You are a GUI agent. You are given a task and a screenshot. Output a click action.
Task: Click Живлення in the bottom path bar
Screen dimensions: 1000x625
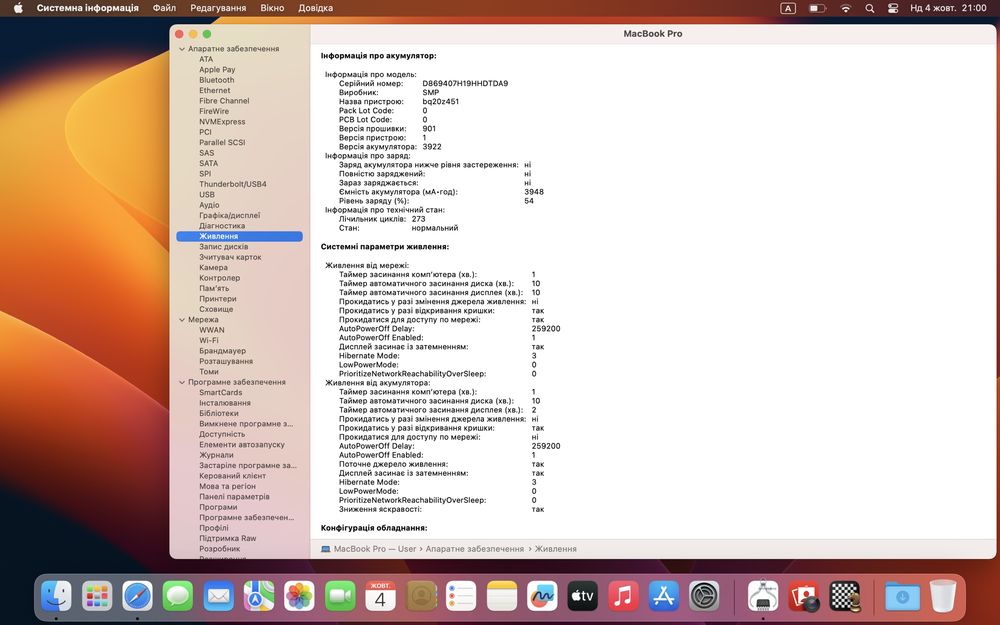555,548
